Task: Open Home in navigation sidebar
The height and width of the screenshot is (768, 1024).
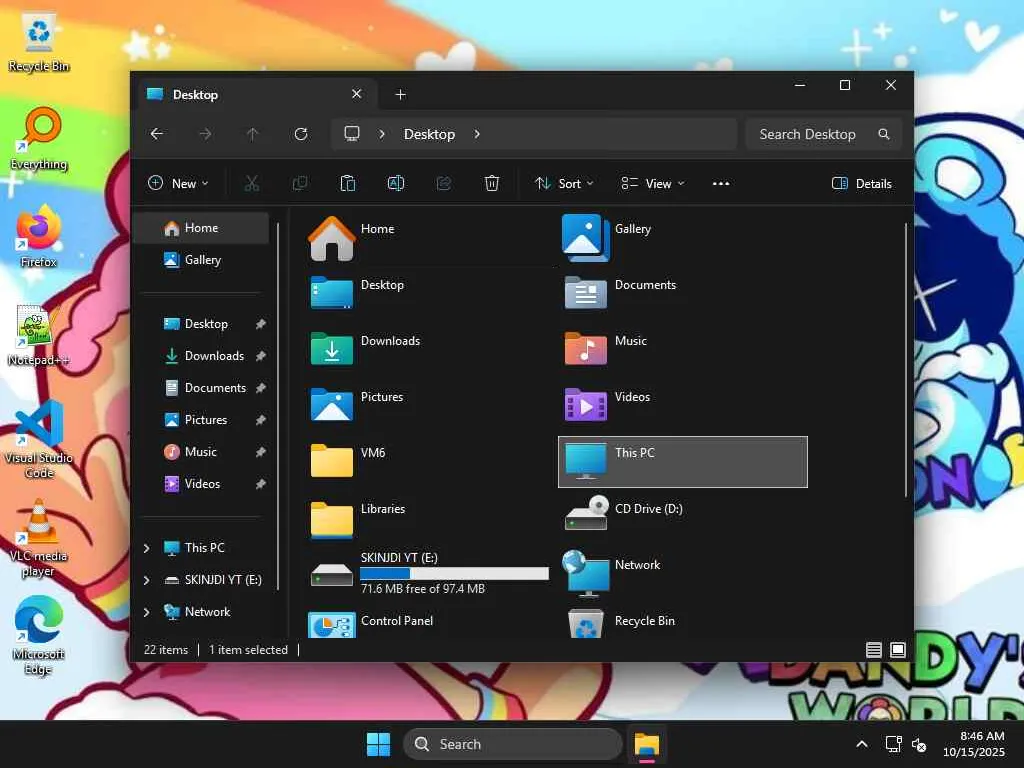Action: click(200, 228)
